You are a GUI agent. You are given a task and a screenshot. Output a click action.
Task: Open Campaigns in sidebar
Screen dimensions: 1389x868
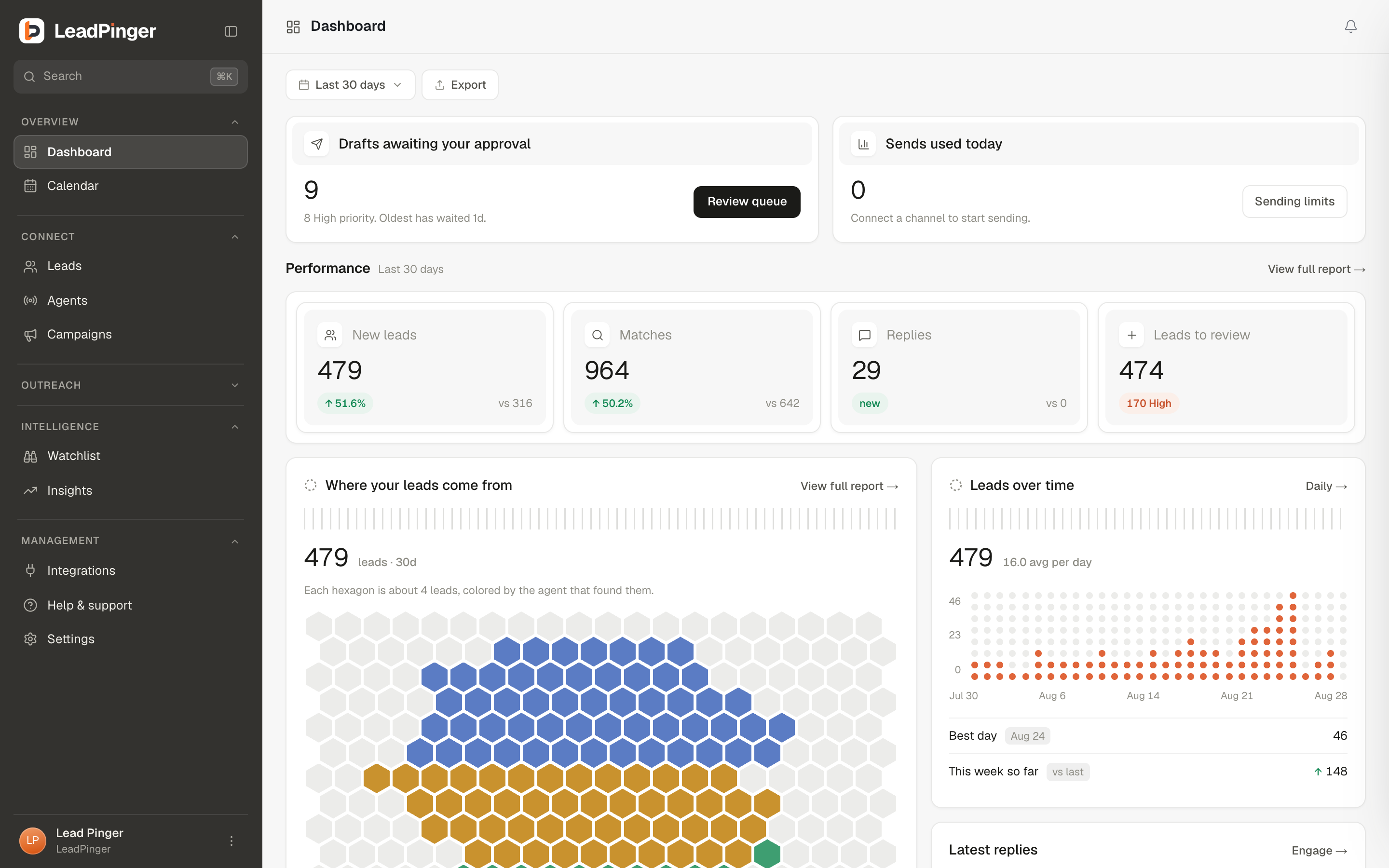(130, 334)
